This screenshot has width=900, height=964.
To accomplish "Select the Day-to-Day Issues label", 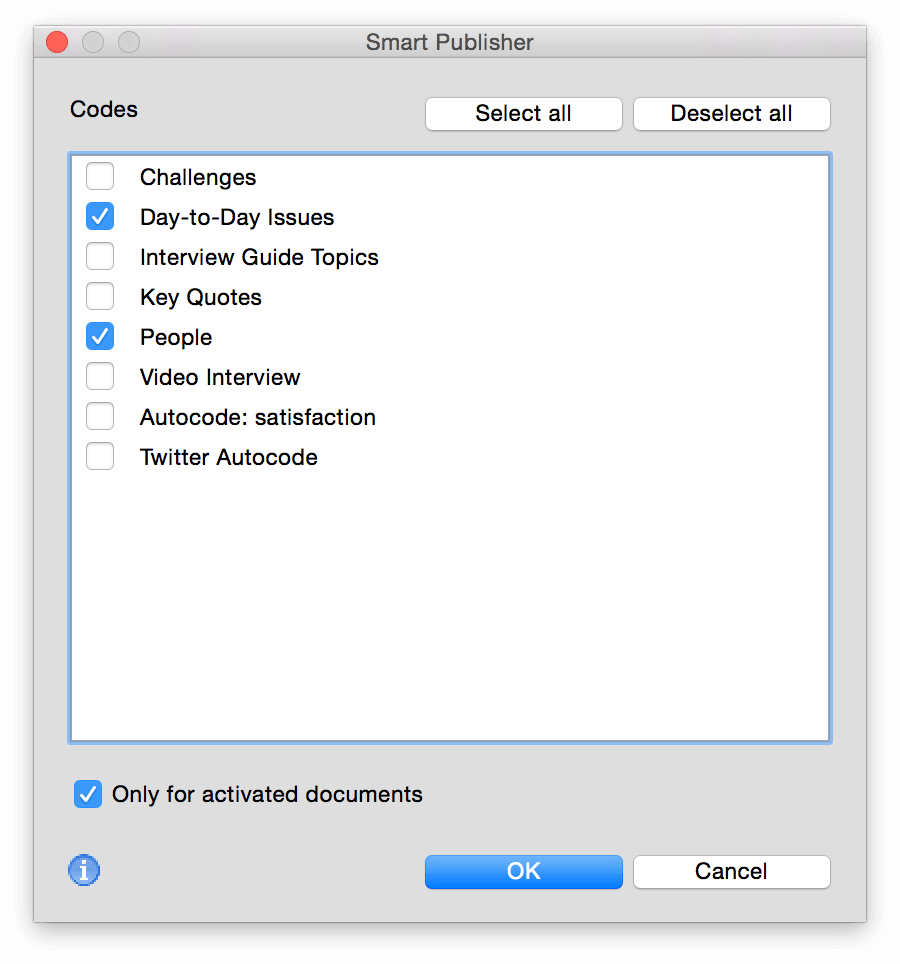I will tap(237, 218).
